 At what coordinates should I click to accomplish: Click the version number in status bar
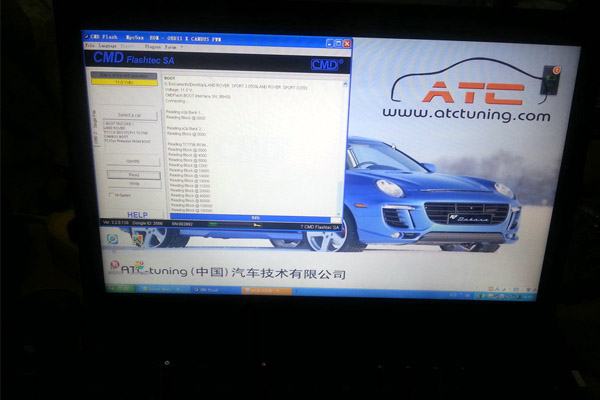pyautogui.click(x=116, y=222)
